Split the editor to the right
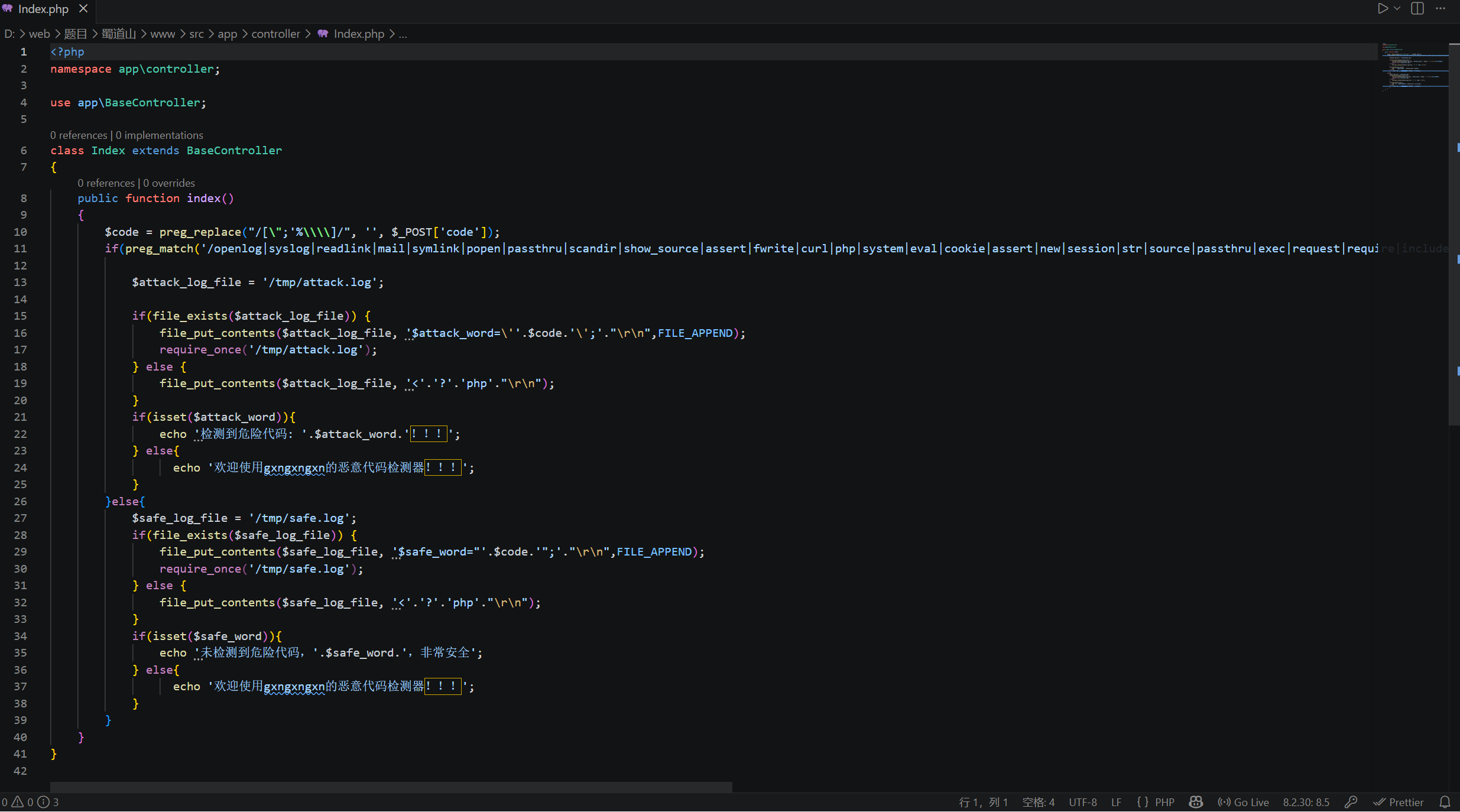The width and height of the screenshot is (1460, 812). (x=1417, y=8)
